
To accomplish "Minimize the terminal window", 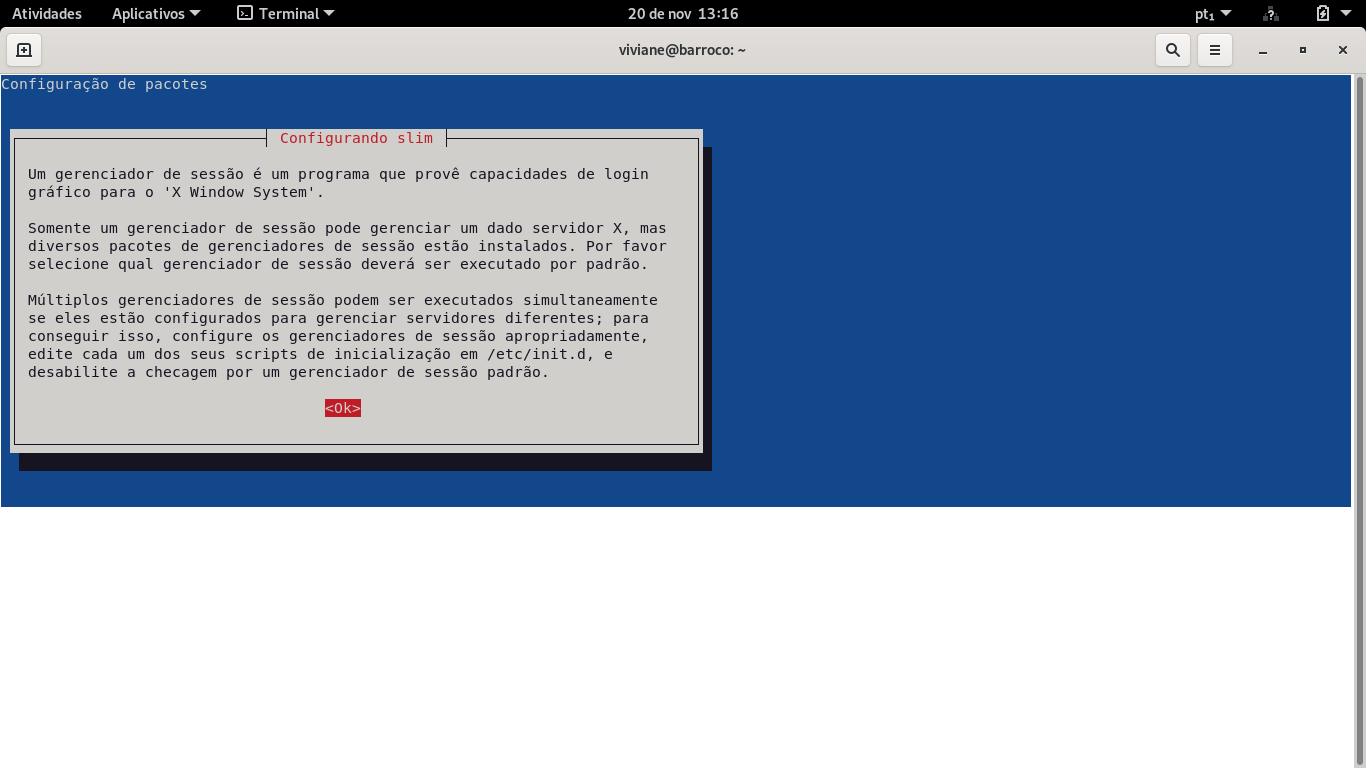I will [x=1263, y=50].
